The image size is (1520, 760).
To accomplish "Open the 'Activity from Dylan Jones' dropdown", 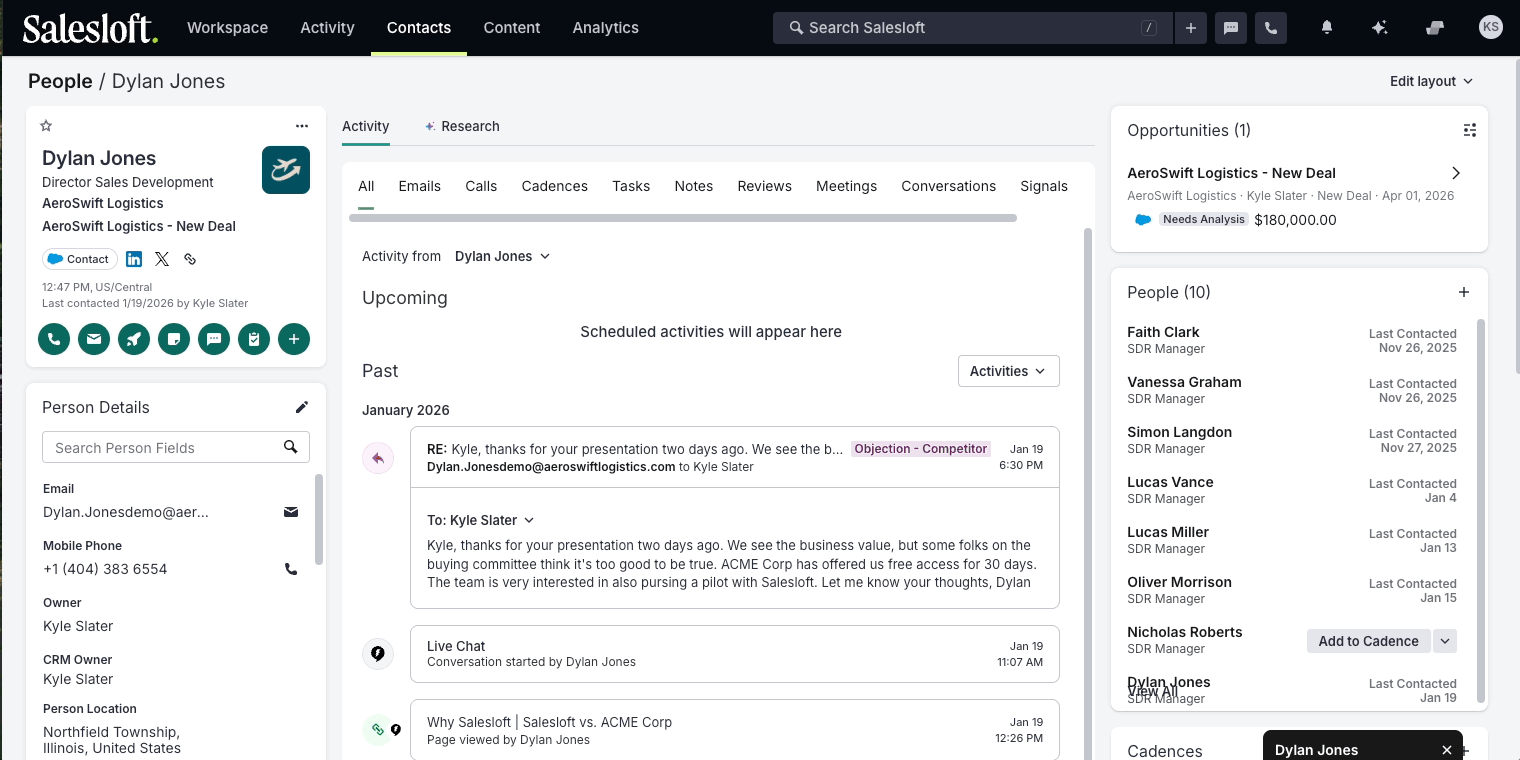I will pyautogui.click(x=502, y=256).
